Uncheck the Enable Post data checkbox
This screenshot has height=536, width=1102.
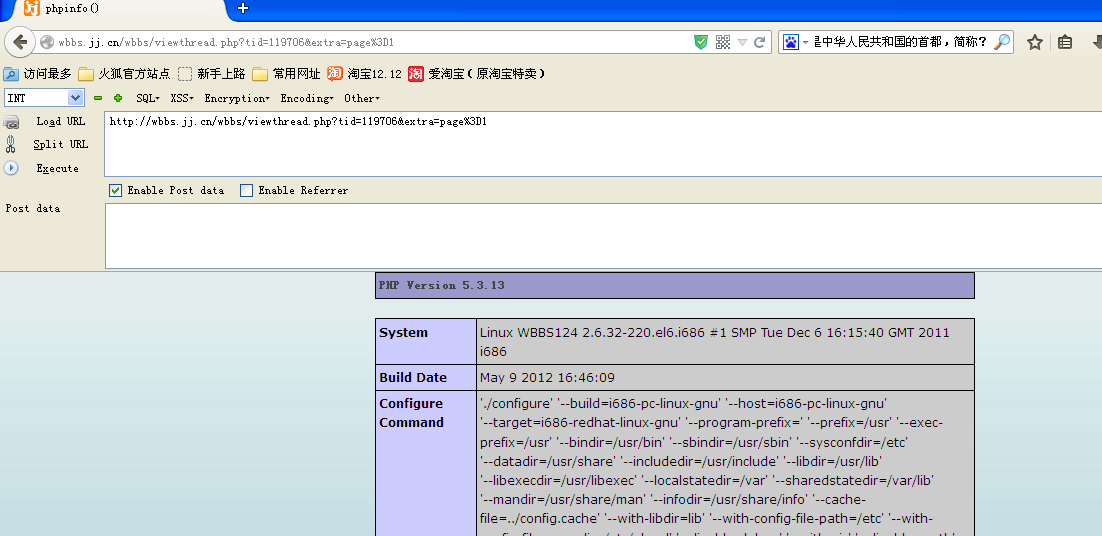pyautogui.click(x=115, y=190)
